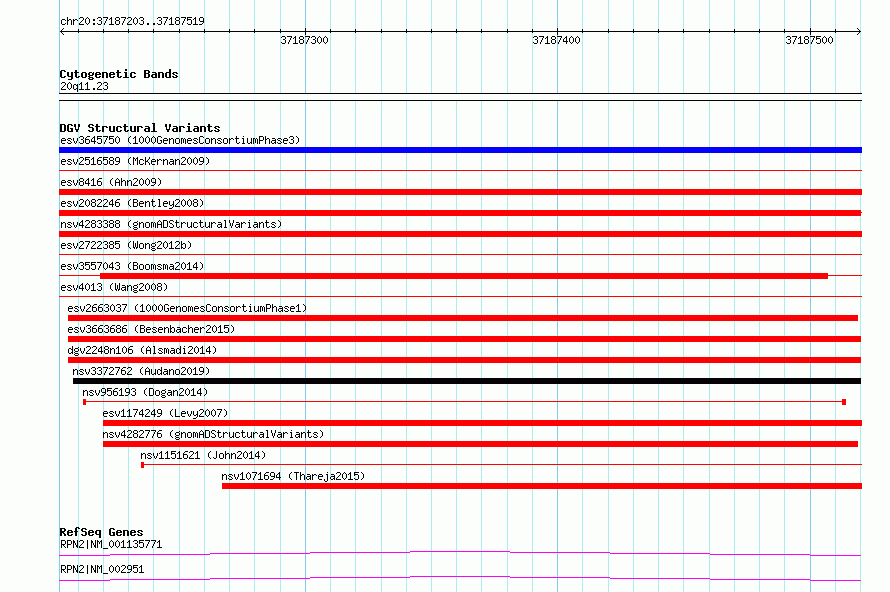
Task: Select the esv8416 red variant bar
Action: 460,192
